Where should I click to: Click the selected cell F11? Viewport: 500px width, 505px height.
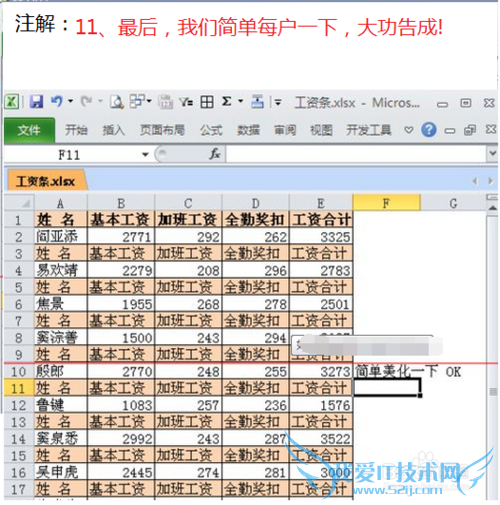point(387,388)
